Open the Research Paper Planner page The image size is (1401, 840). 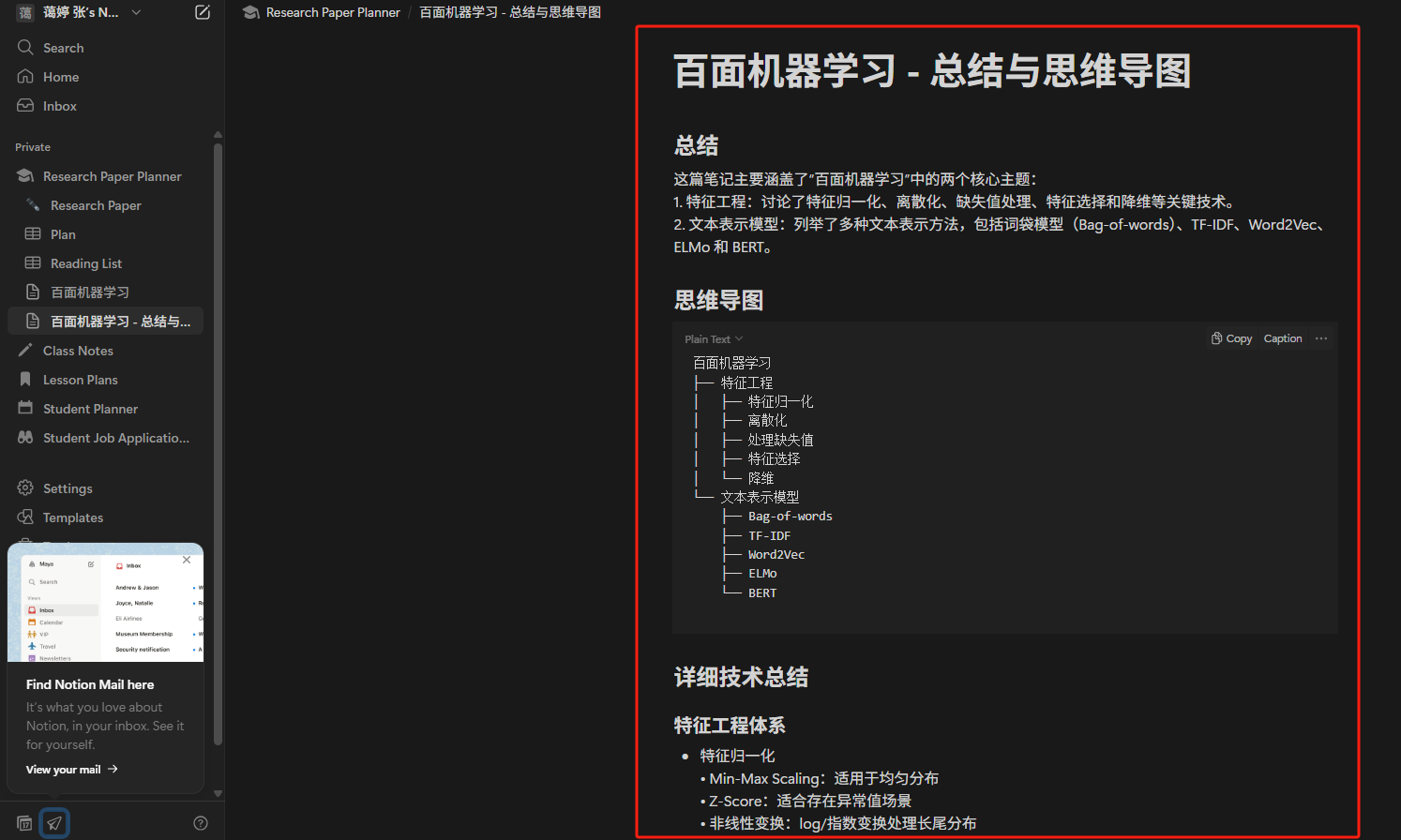coord(112,176)
